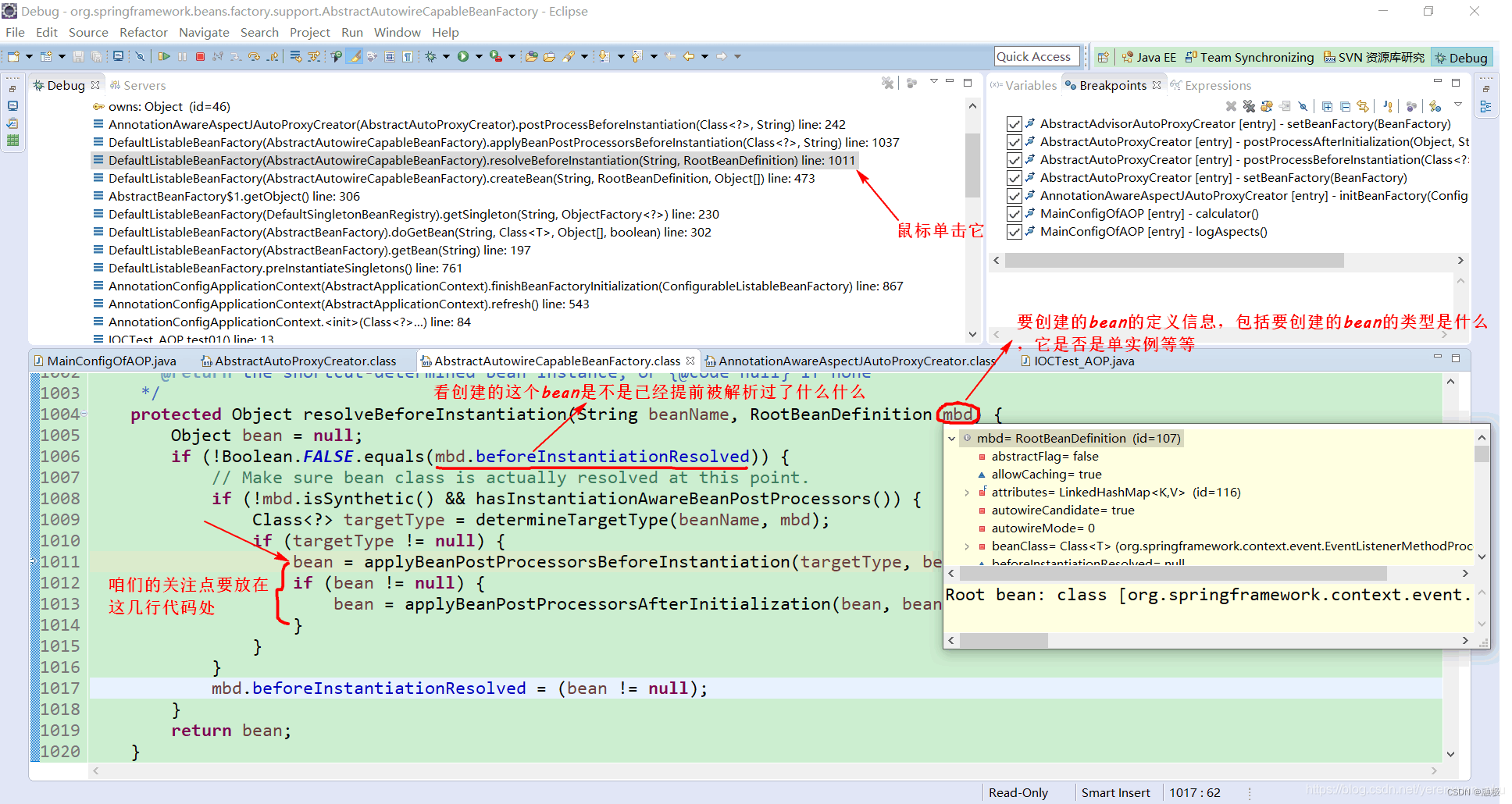This screenshot has height=804, width=1512.
Task: Click the Quick Access input field
Action: [x=1036, y=56]
